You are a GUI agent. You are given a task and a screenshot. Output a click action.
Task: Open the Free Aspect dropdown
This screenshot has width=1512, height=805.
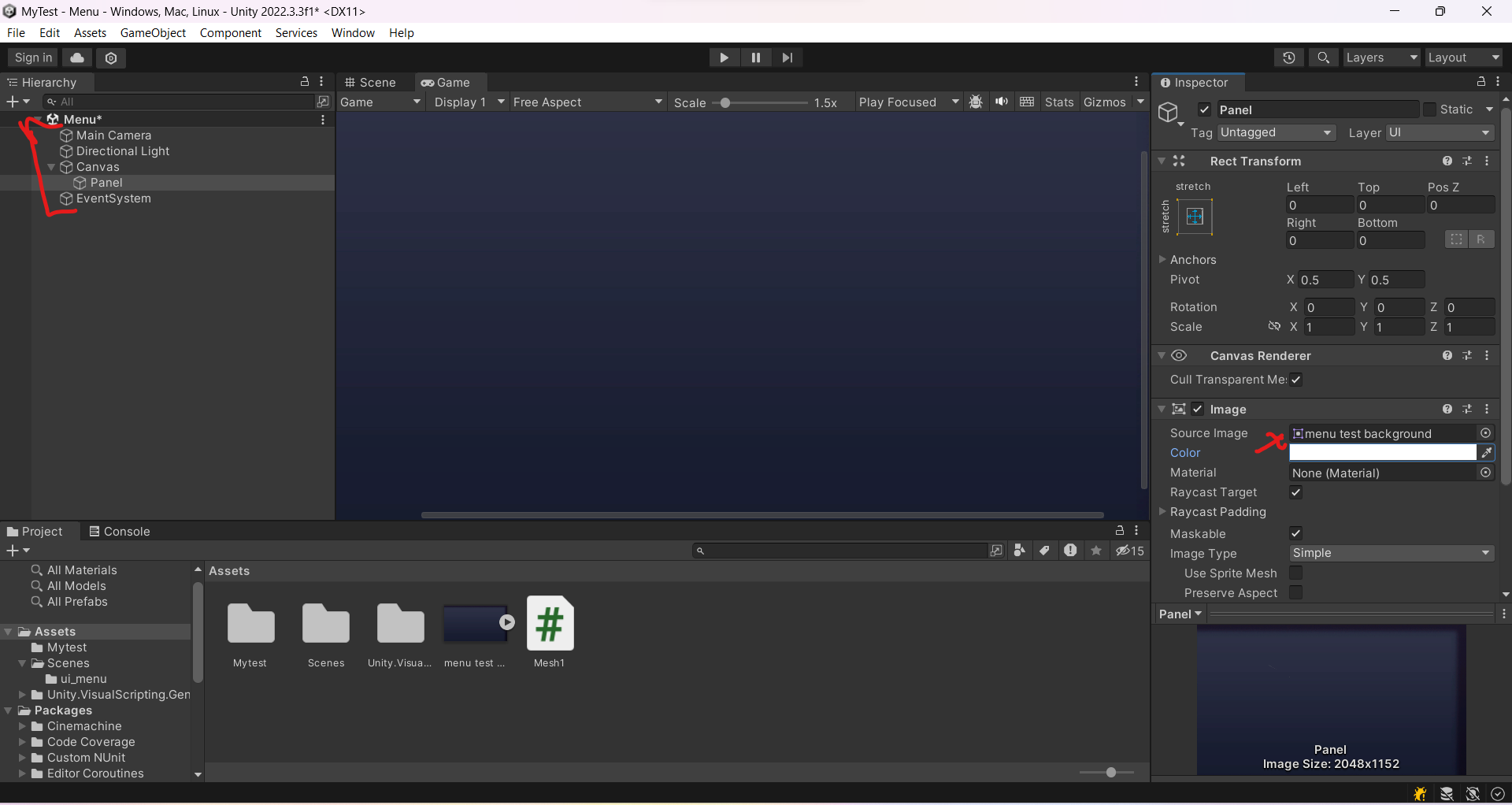587,102
